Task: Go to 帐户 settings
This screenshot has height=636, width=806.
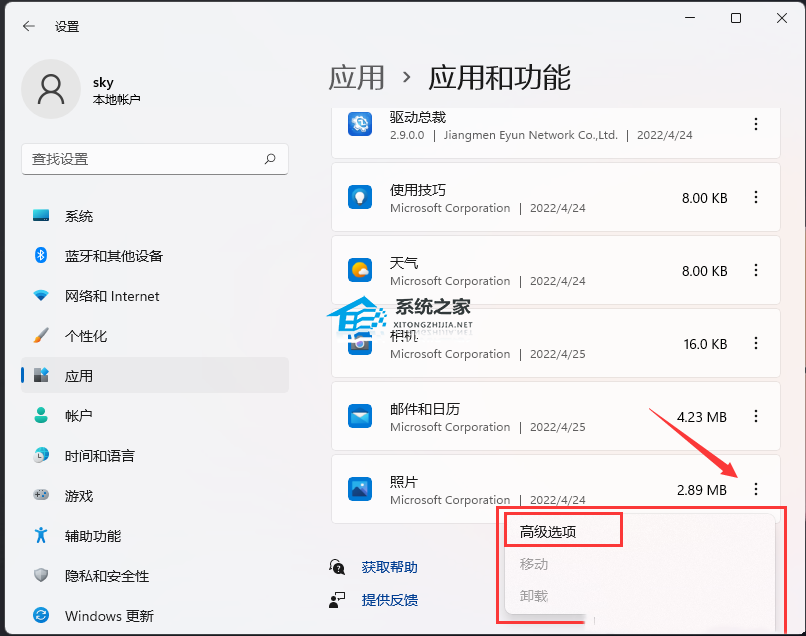Action: pyautogui.click(x=155, y=415)
